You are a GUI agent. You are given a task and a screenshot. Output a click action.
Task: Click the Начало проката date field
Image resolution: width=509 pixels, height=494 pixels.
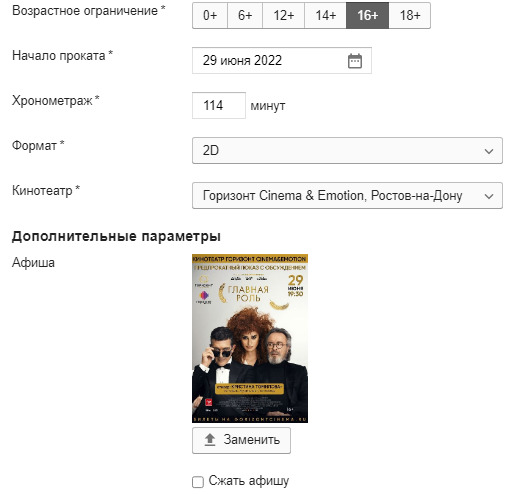point(282,61)
